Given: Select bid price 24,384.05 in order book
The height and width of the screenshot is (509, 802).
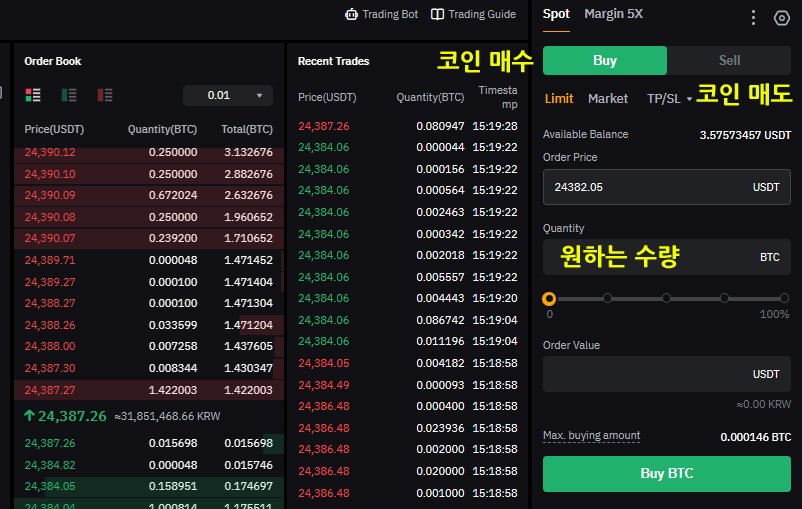Looking at the screenshot, I should click(x=50, y=486).
